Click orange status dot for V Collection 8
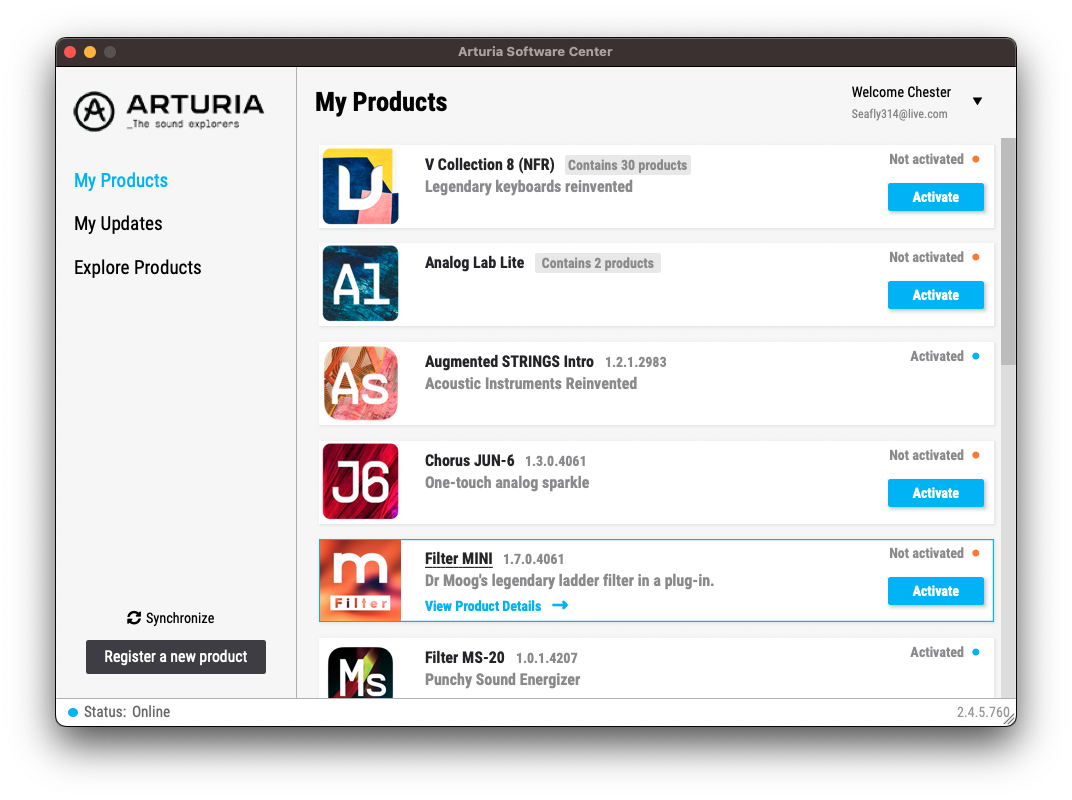 (976, 159)
